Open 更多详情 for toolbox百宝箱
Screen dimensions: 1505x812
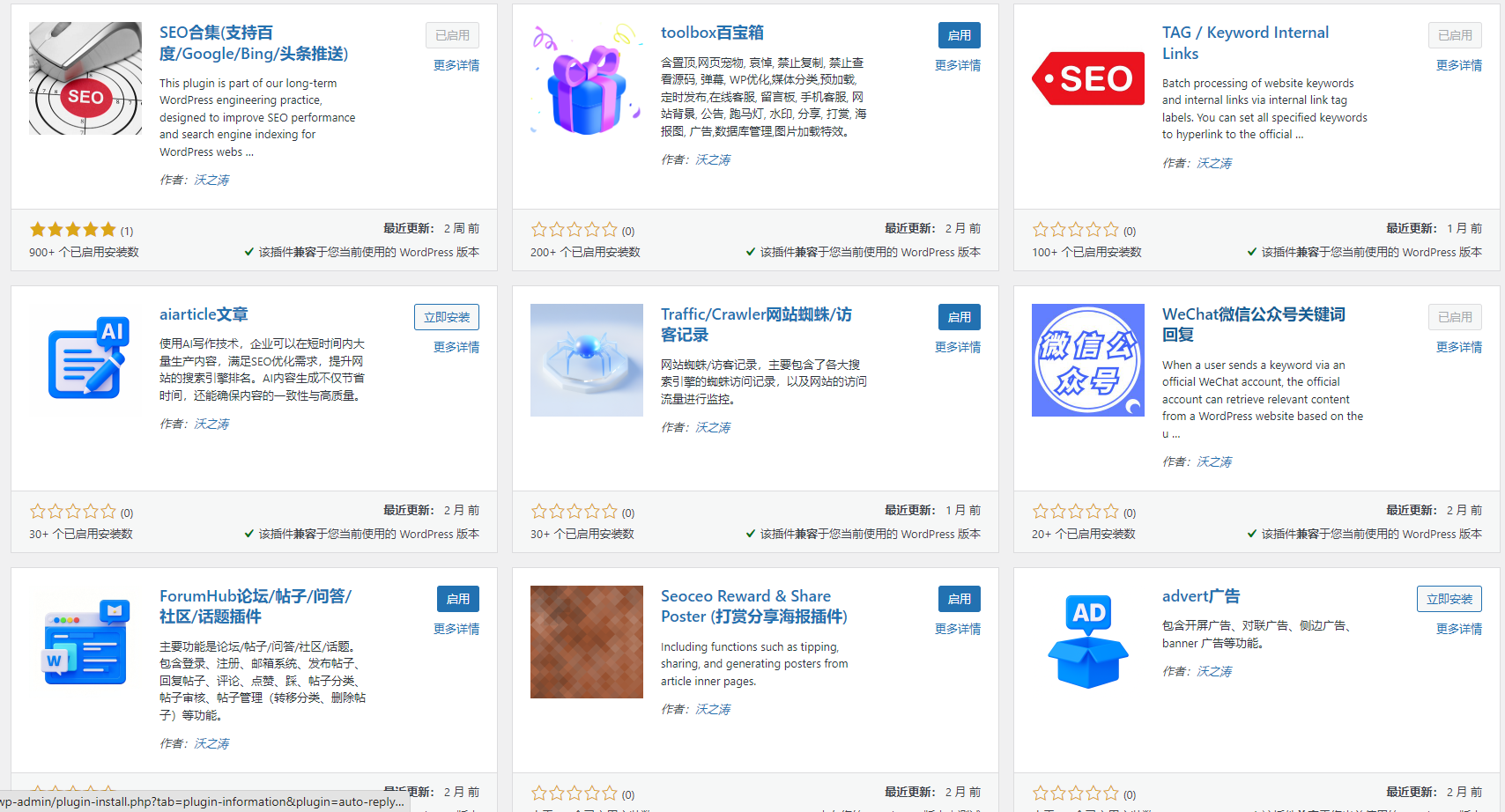point(958,65)
